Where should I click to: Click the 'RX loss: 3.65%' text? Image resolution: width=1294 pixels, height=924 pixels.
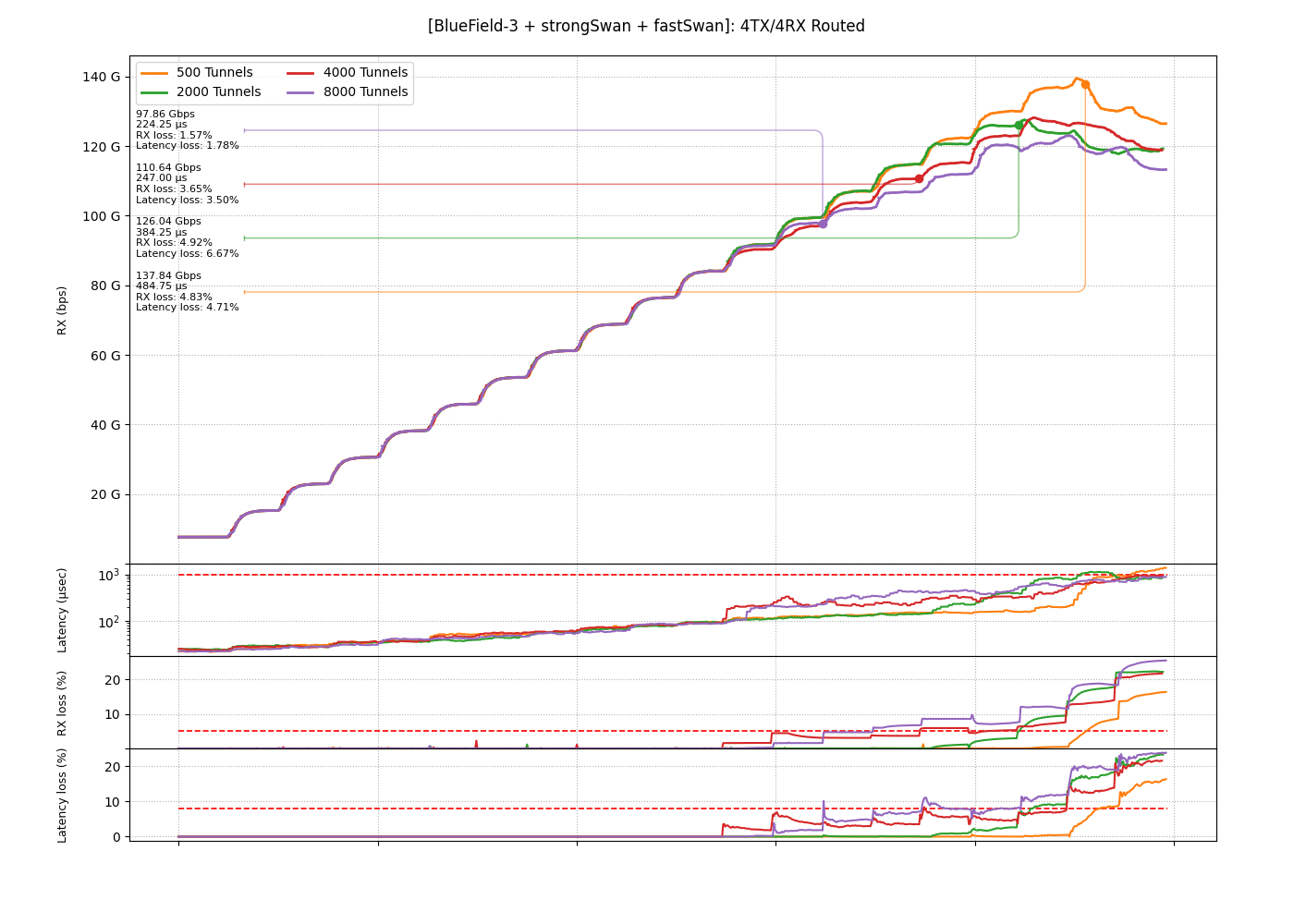[174, 188]
